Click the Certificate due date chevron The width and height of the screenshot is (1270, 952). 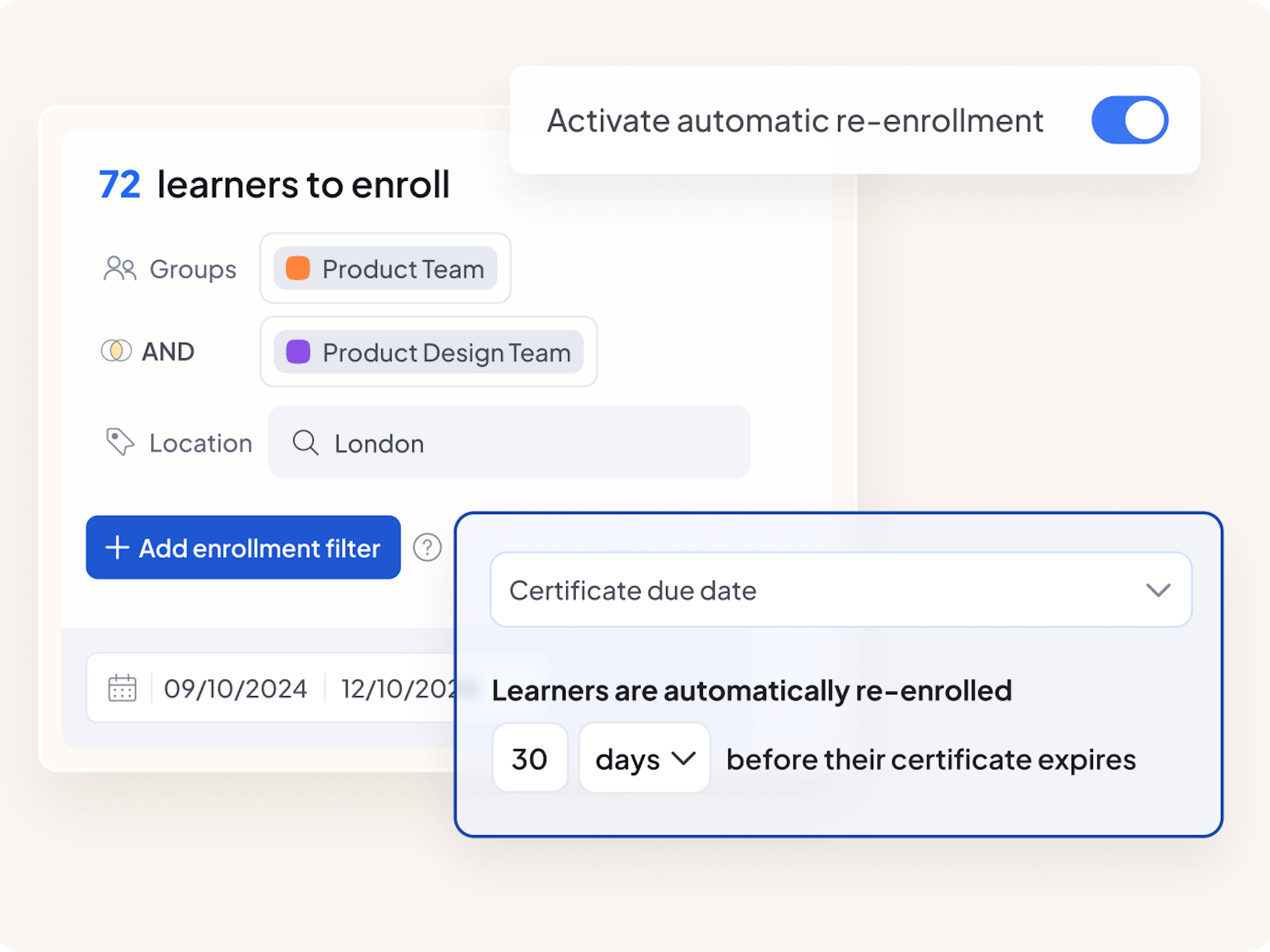pos(1158,590)
